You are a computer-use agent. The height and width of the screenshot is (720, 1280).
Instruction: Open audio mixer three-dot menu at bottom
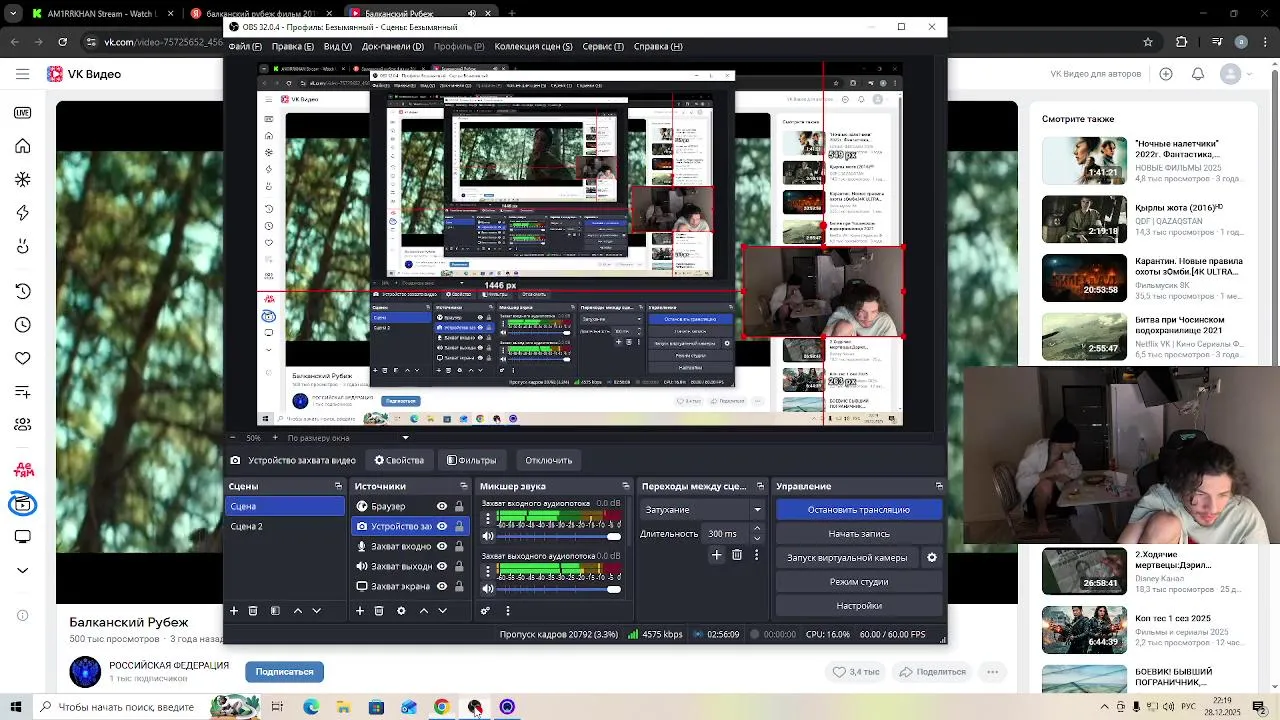click(x=507, y=611)
